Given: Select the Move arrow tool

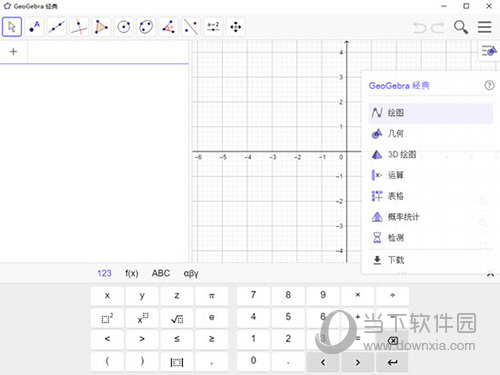Looking at the screenshot, I should (12, 27).
